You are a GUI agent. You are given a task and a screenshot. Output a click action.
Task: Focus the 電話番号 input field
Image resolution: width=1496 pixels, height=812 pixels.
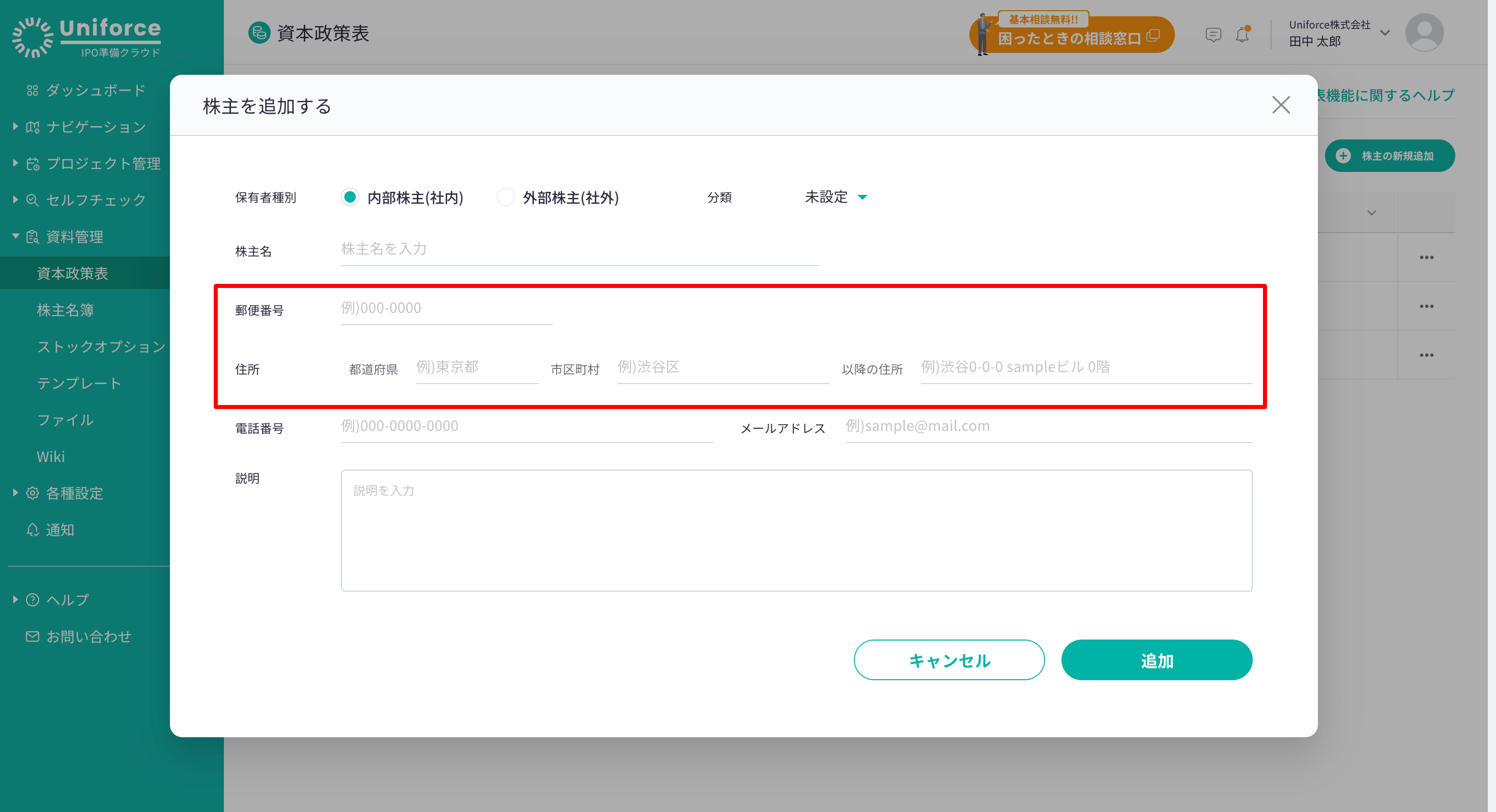tap(527, 427)
